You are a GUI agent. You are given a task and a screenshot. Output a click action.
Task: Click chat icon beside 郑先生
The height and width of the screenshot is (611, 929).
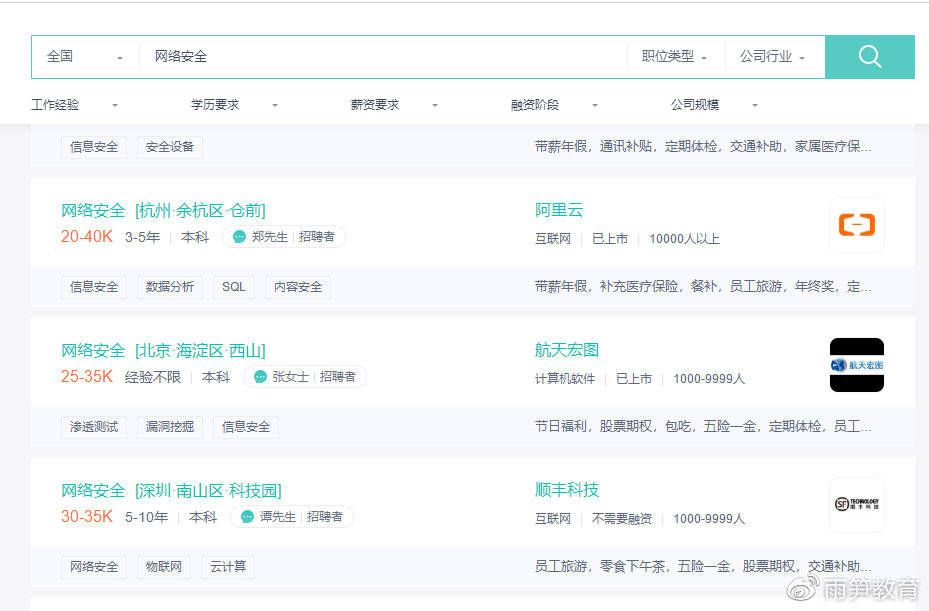(239, 237)
